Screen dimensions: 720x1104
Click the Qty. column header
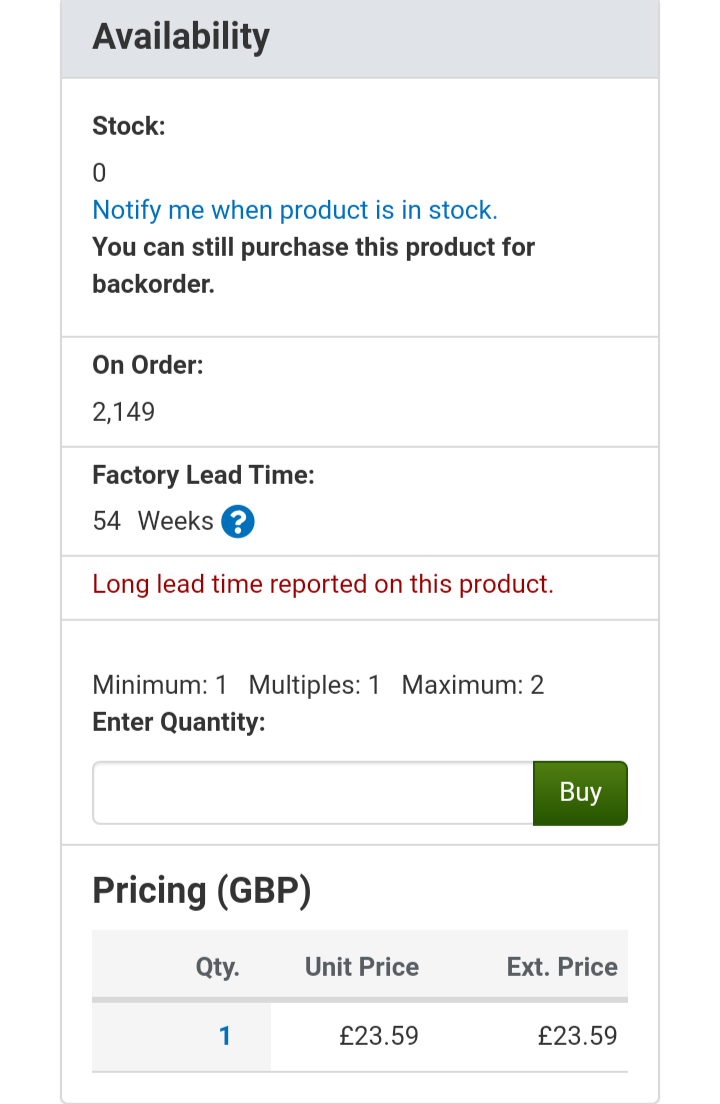point(217,967)
